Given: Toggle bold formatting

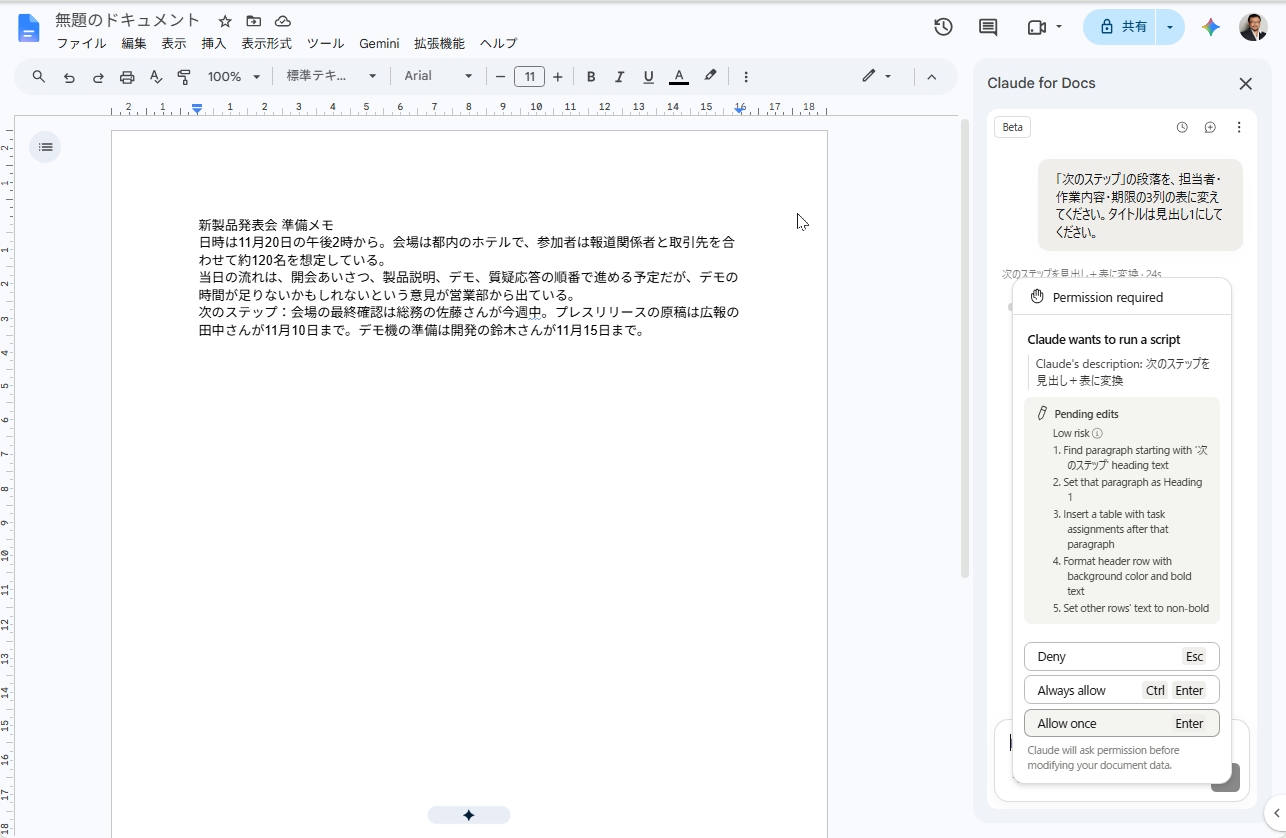Looking at the screenshot, I should coord(591,77).
